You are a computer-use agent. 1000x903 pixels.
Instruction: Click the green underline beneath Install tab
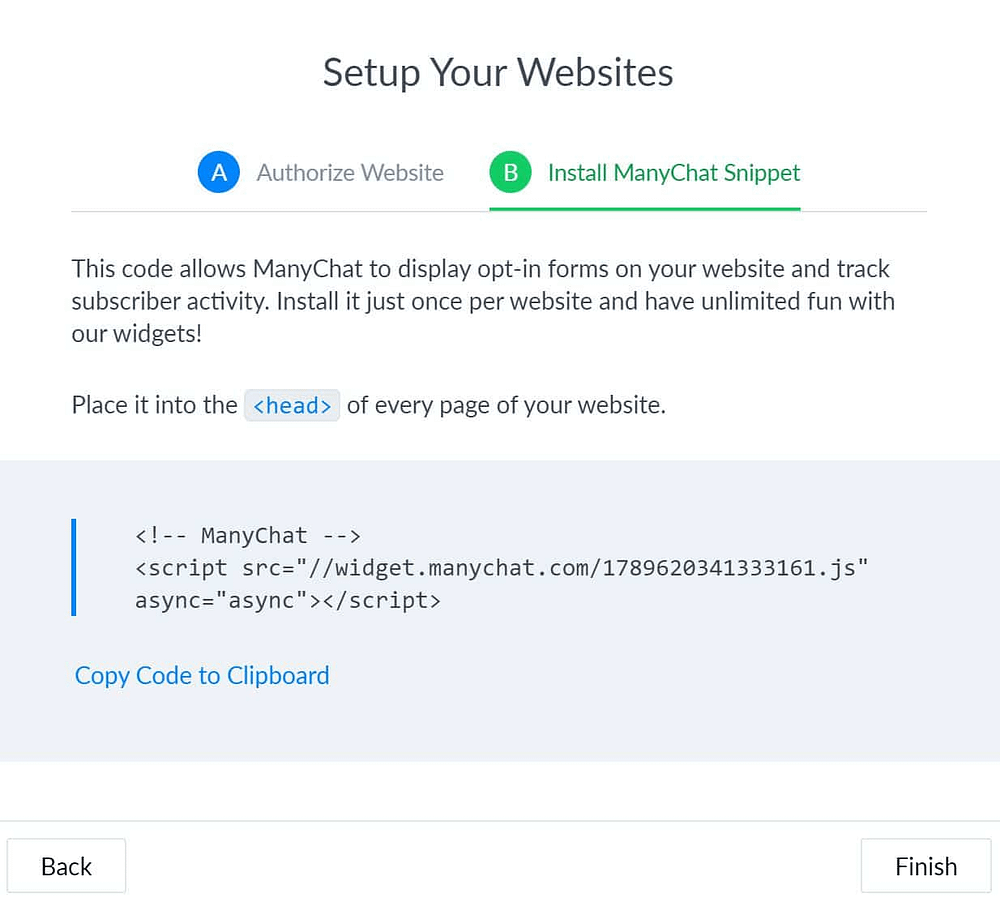pos(645,209)
